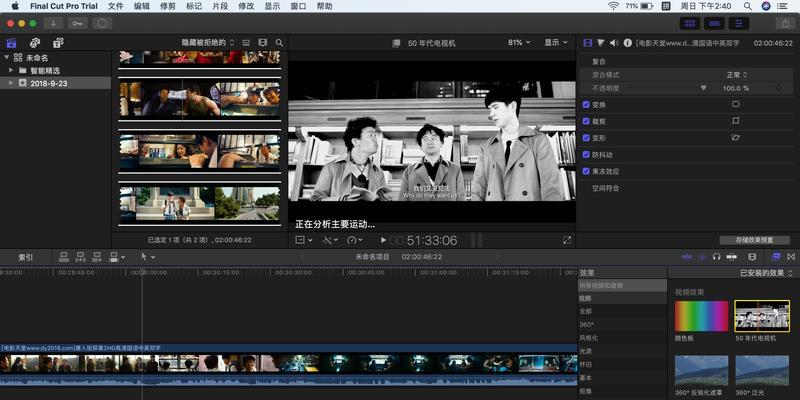Image resolution: width=800 pixels, height=400 pixels.
Task: Open the Keyword Editor key icon
Action: 78,23
